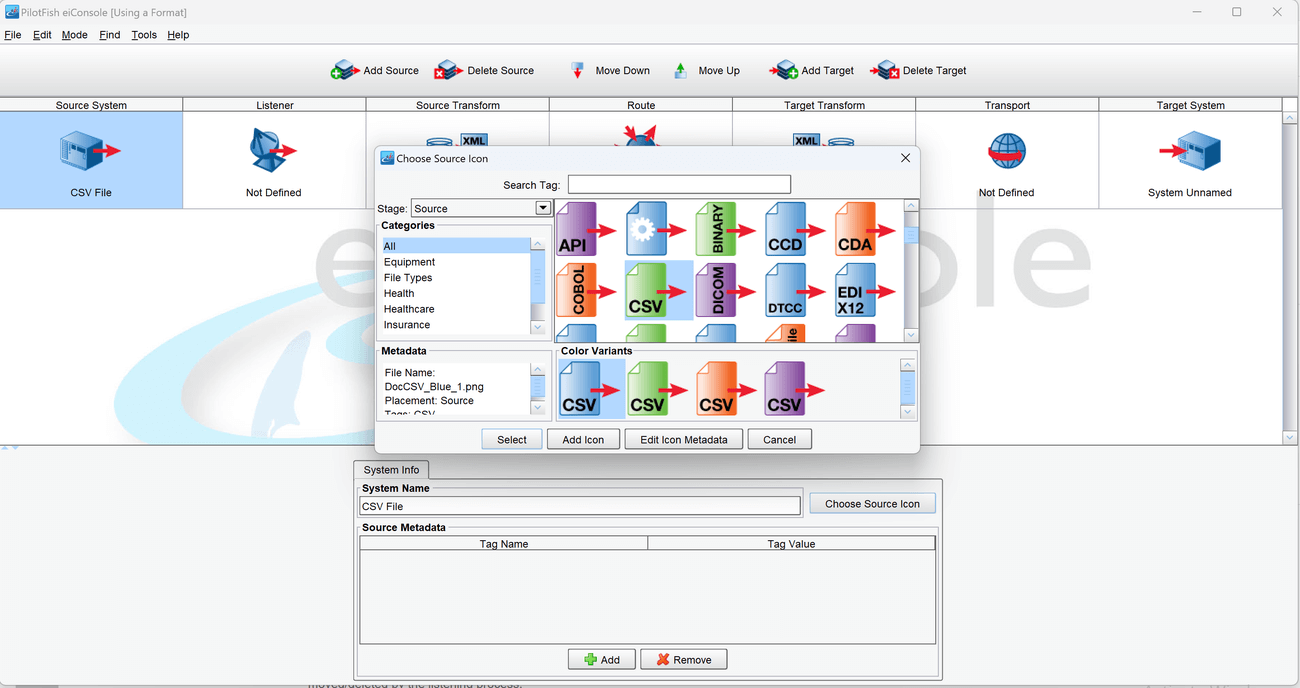Click the Remove metadata tag button

pyautogui.click(x=683, y=660)
